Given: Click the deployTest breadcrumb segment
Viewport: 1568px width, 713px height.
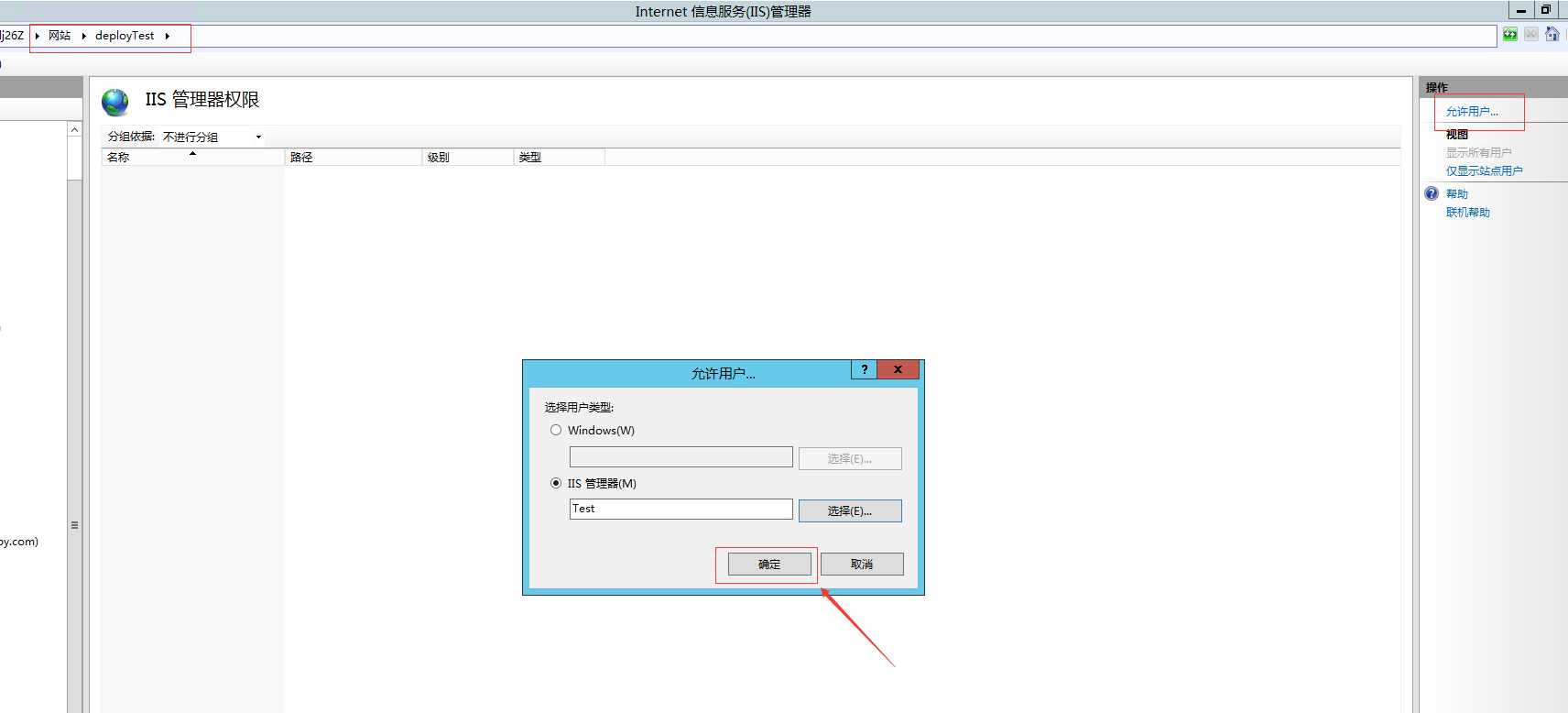Looking at the screenshot, I should pyautogui.click(x=125, y=36).
